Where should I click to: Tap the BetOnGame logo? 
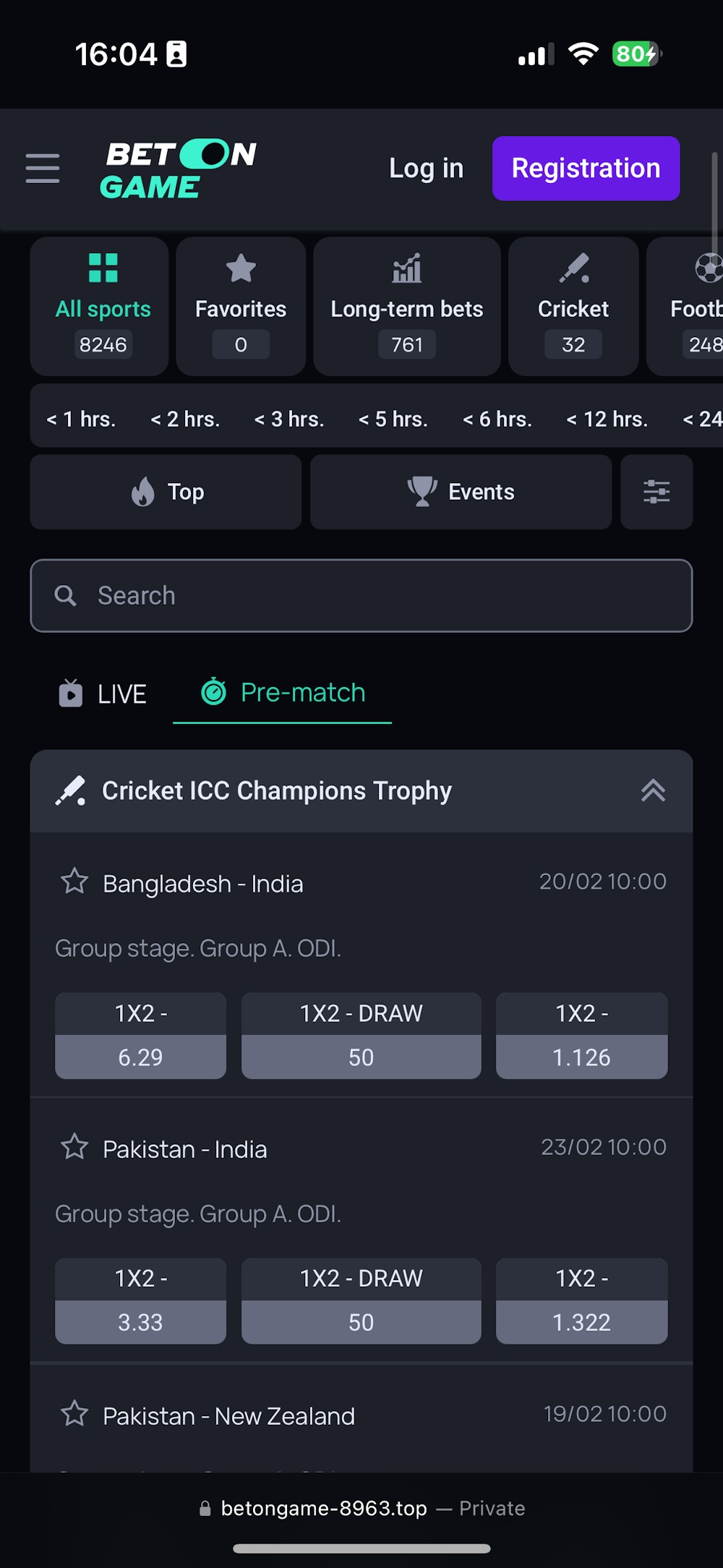[179, 169]
